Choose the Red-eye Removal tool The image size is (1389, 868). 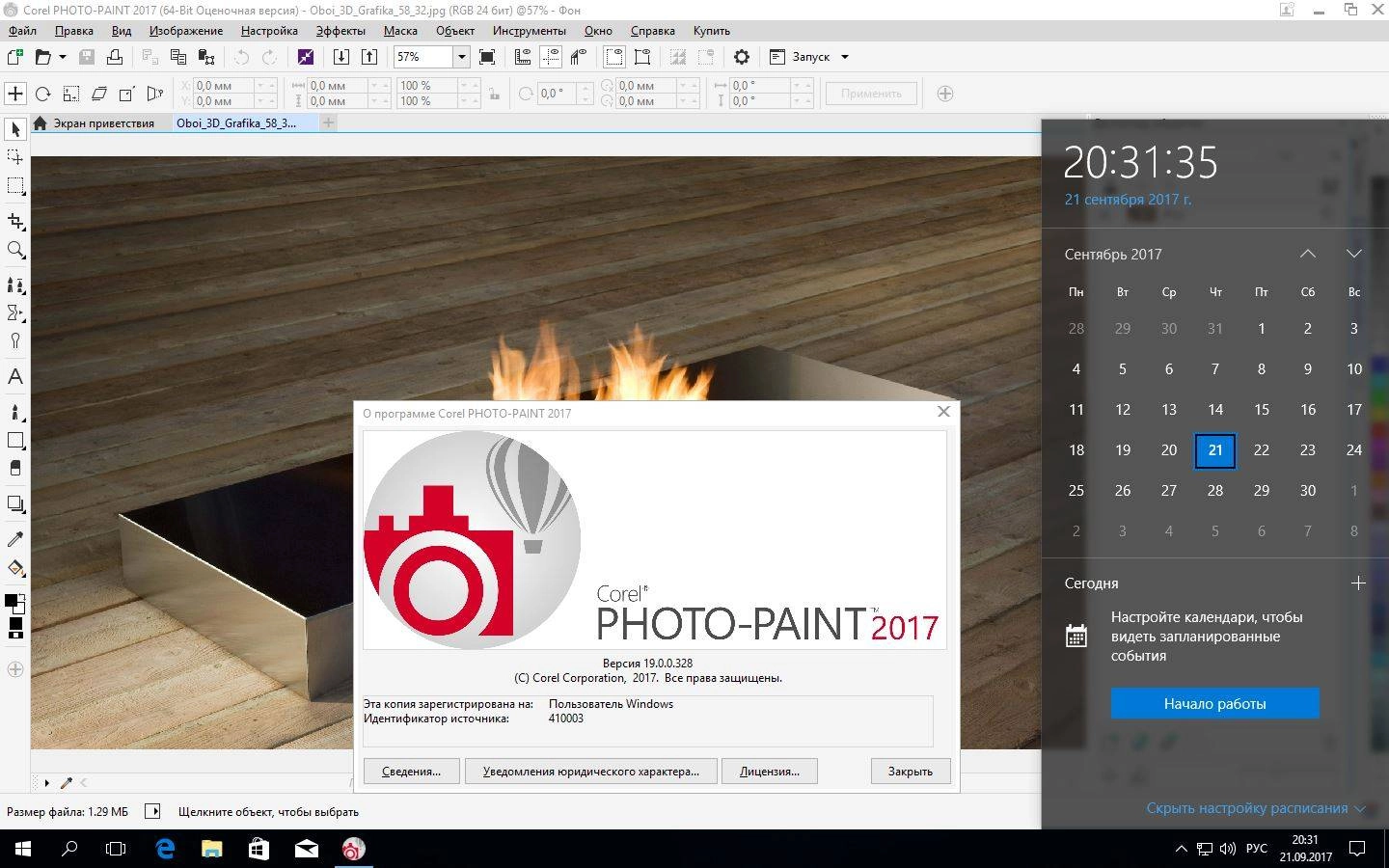[15, 340]
